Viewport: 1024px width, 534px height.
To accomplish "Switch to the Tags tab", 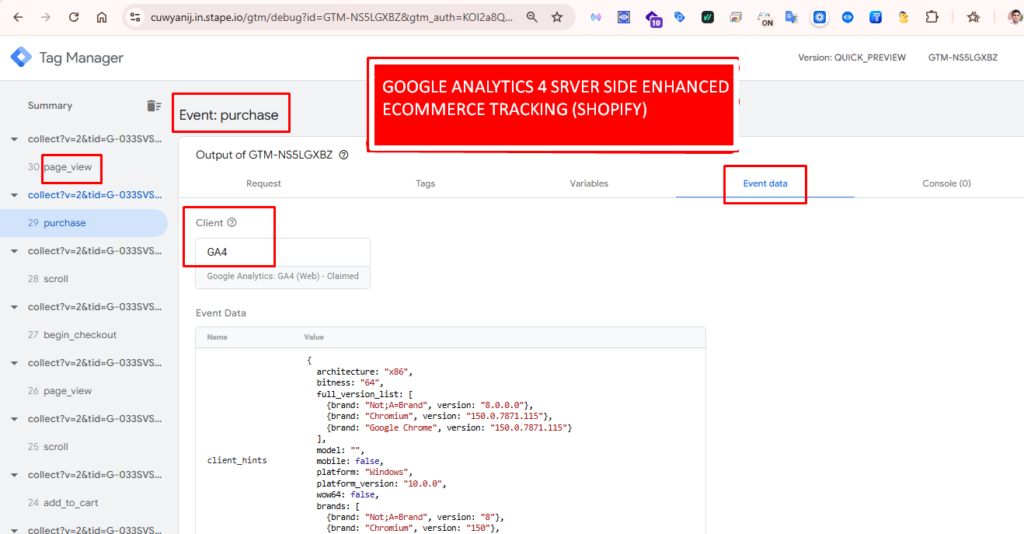I will coord(425,183).
